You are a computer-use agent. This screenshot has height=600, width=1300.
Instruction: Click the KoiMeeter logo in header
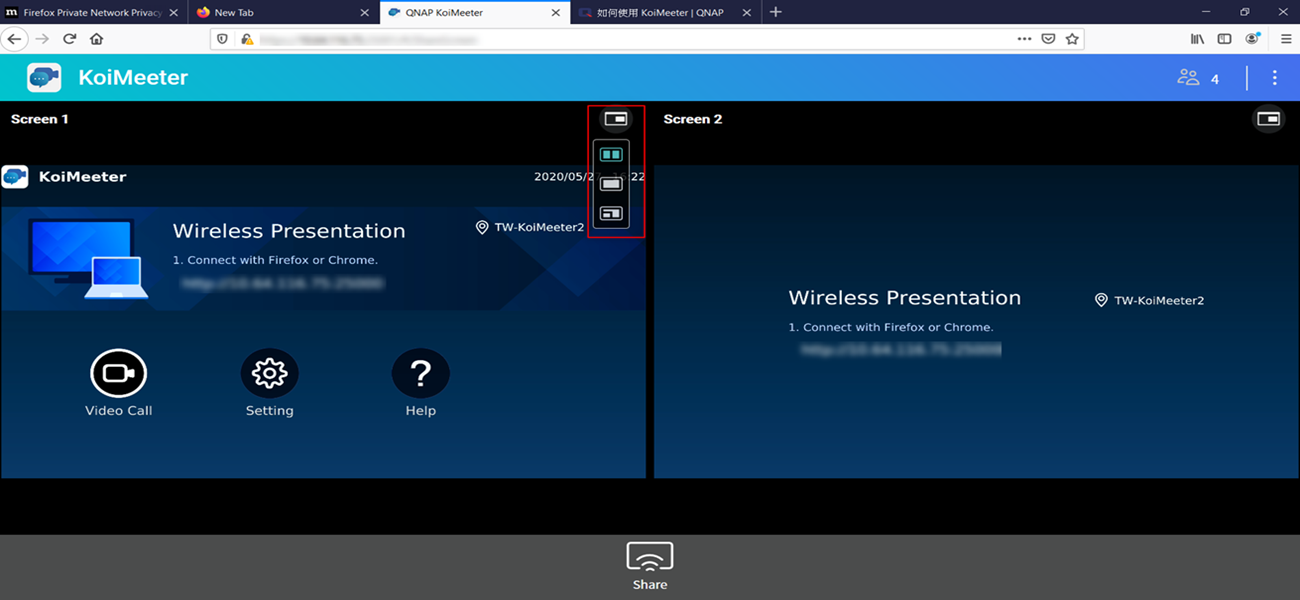[x=44, y=78]
